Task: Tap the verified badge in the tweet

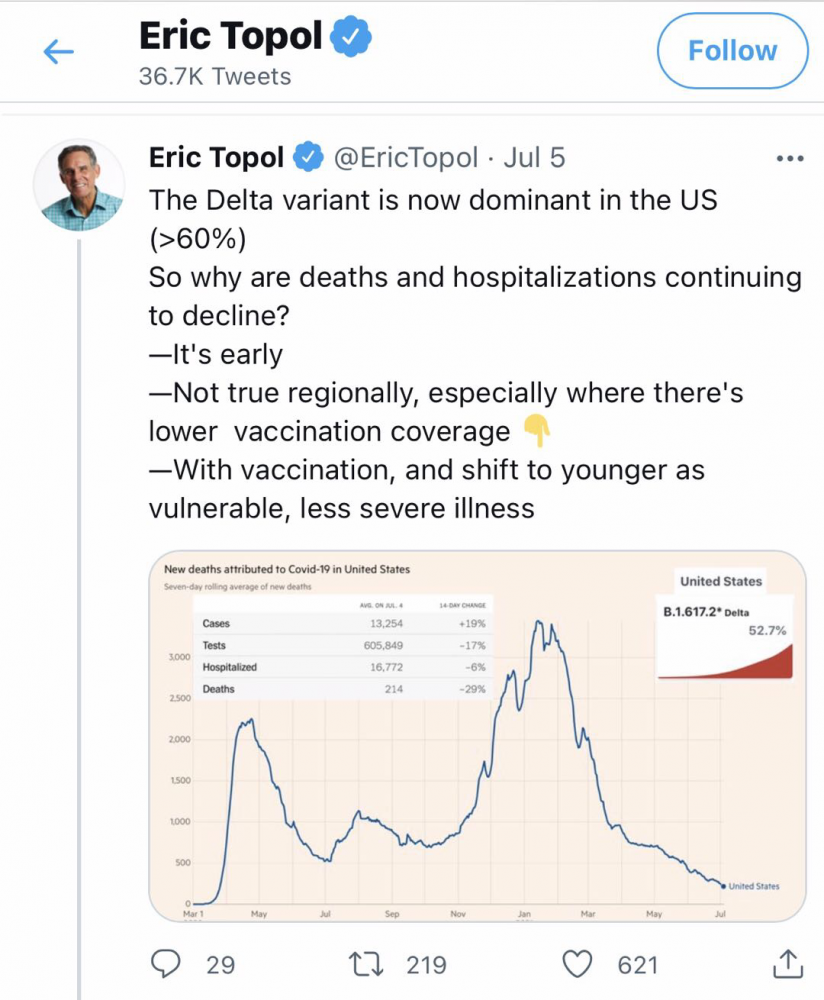Action: click(x=308, y=157)
